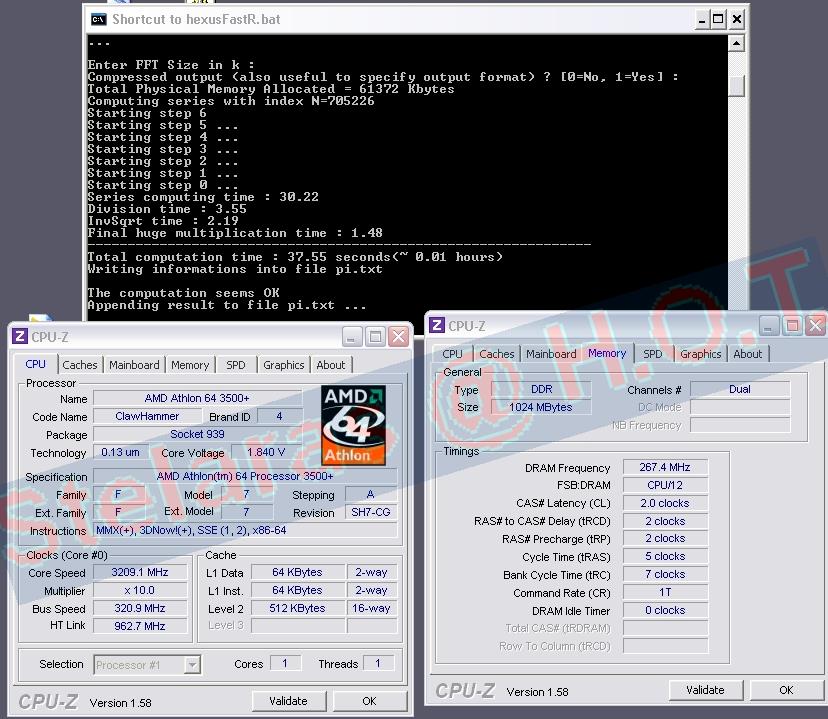Image resolution: width=828 pixels, height=719 pixels.
Task: Switch to Mainboard tab in left CPU-Z window
Action: (x=134, y=365)
